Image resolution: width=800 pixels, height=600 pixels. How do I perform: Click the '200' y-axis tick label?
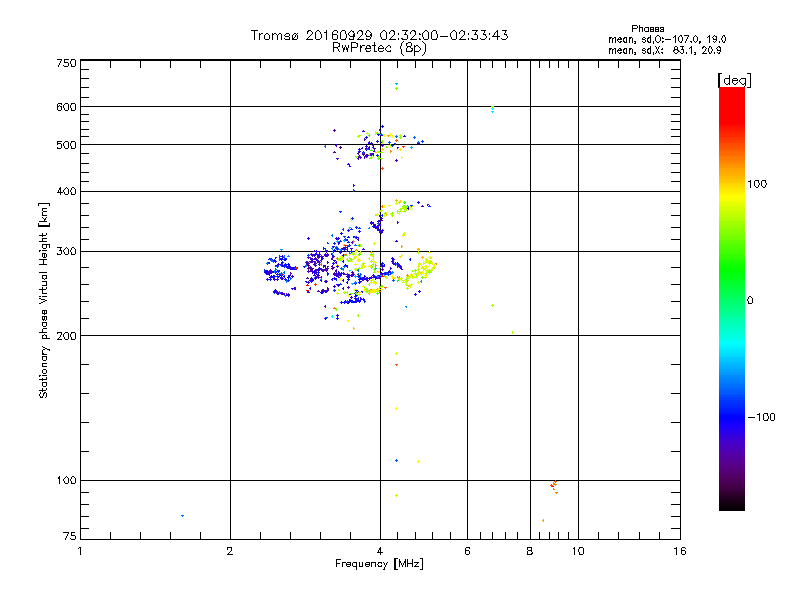[x=66, y=336]
